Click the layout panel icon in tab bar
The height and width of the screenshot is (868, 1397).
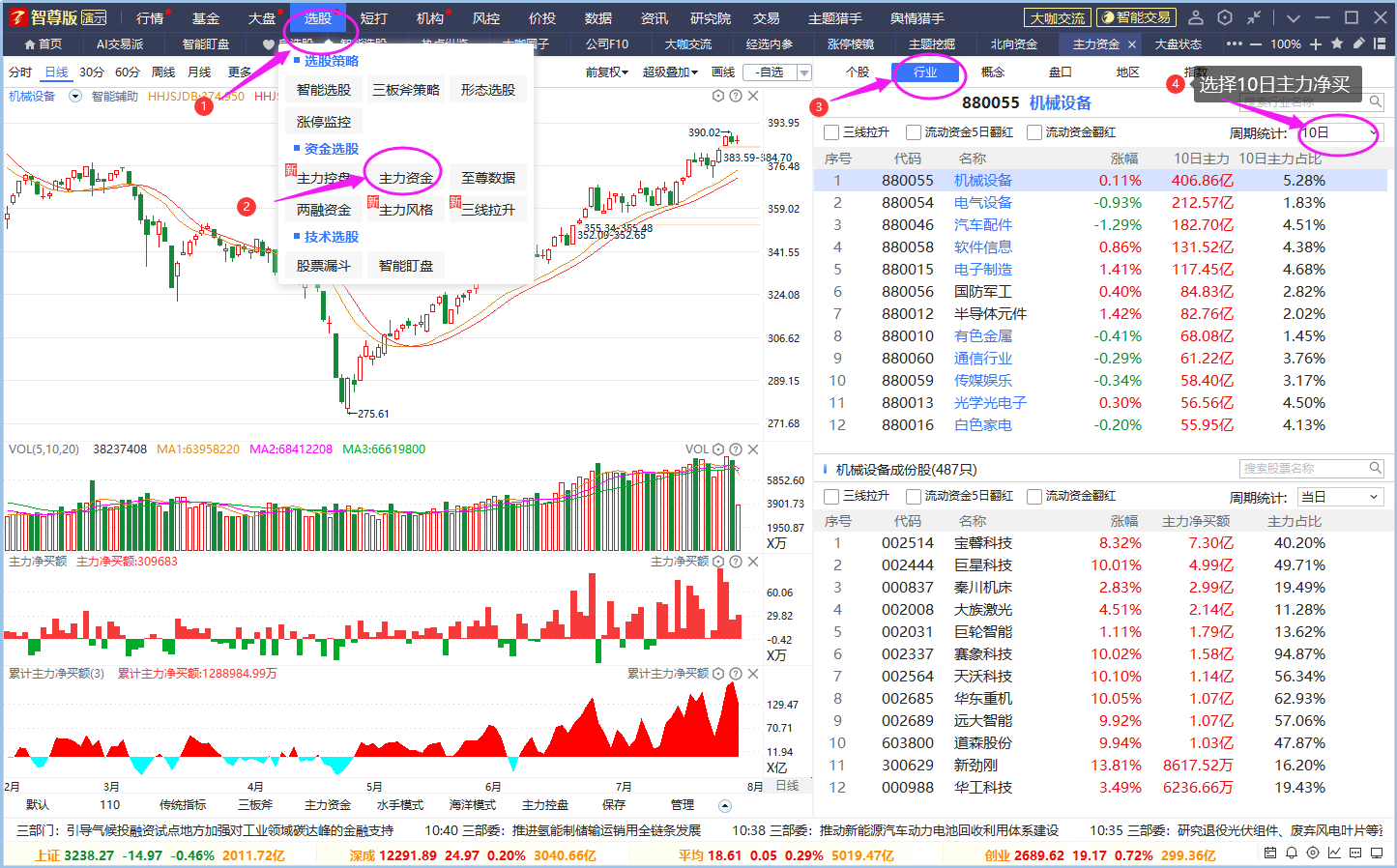[x=1380, y=43]
